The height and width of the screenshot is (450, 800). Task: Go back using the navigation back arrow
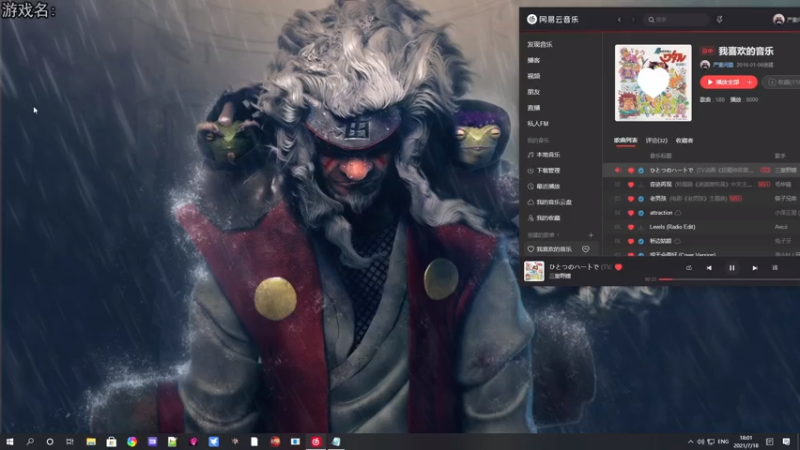pos(619,19)
